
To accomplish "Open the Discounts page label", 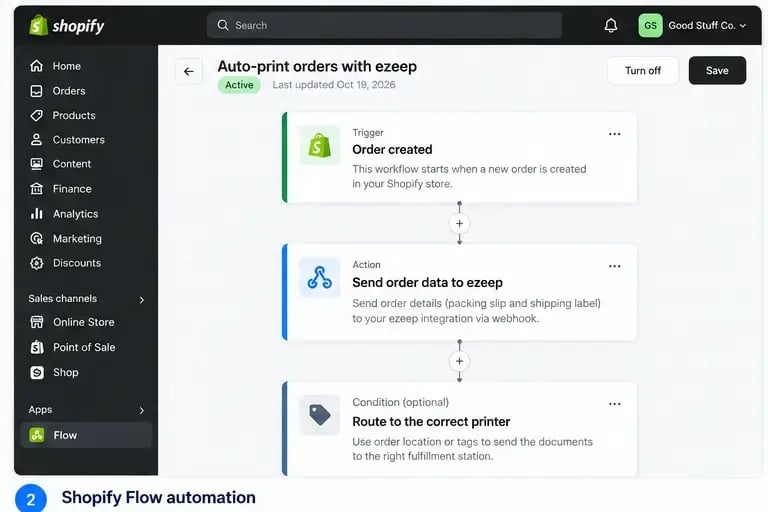I will (x=77, y=263).
